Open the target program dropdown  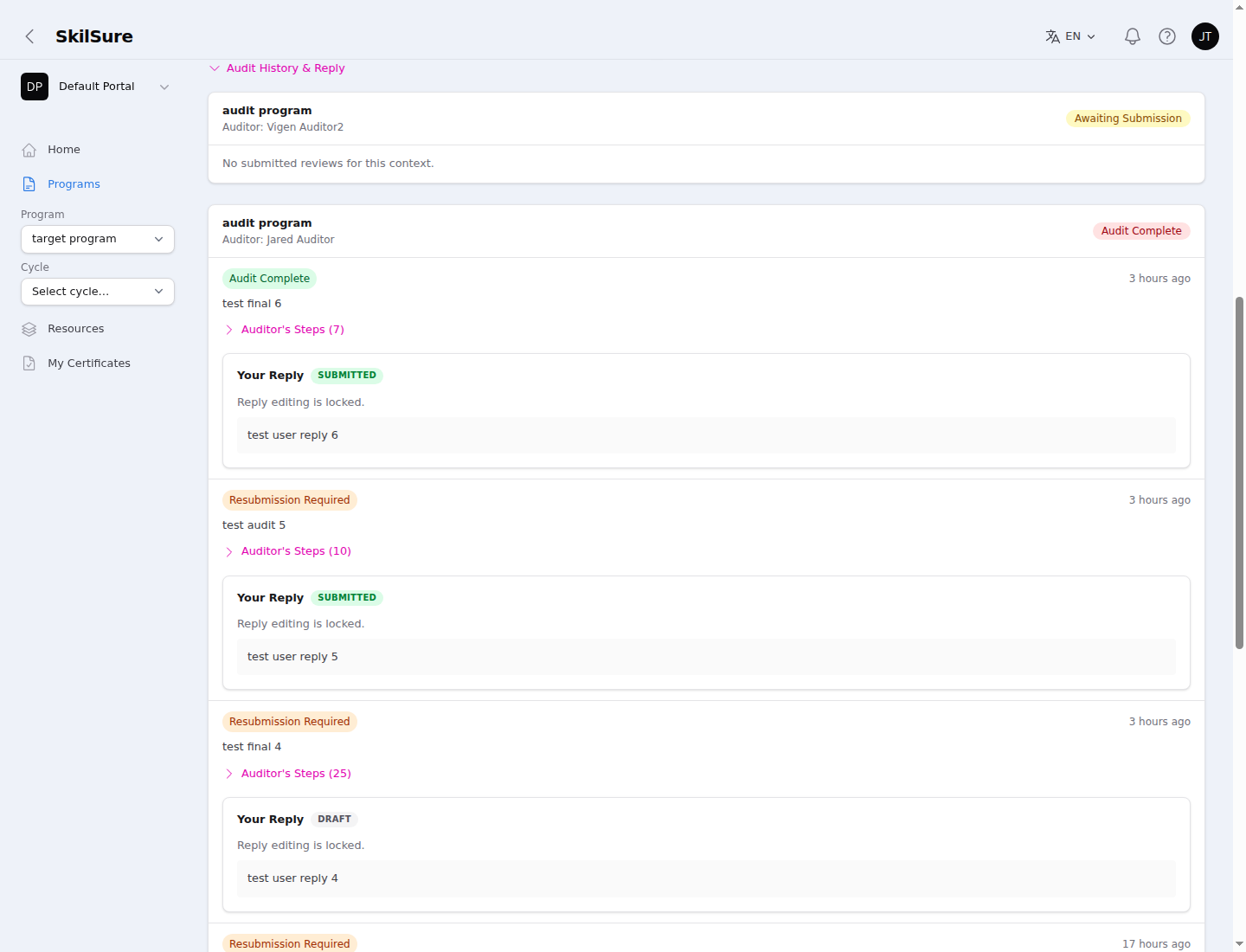click(98, 239)
